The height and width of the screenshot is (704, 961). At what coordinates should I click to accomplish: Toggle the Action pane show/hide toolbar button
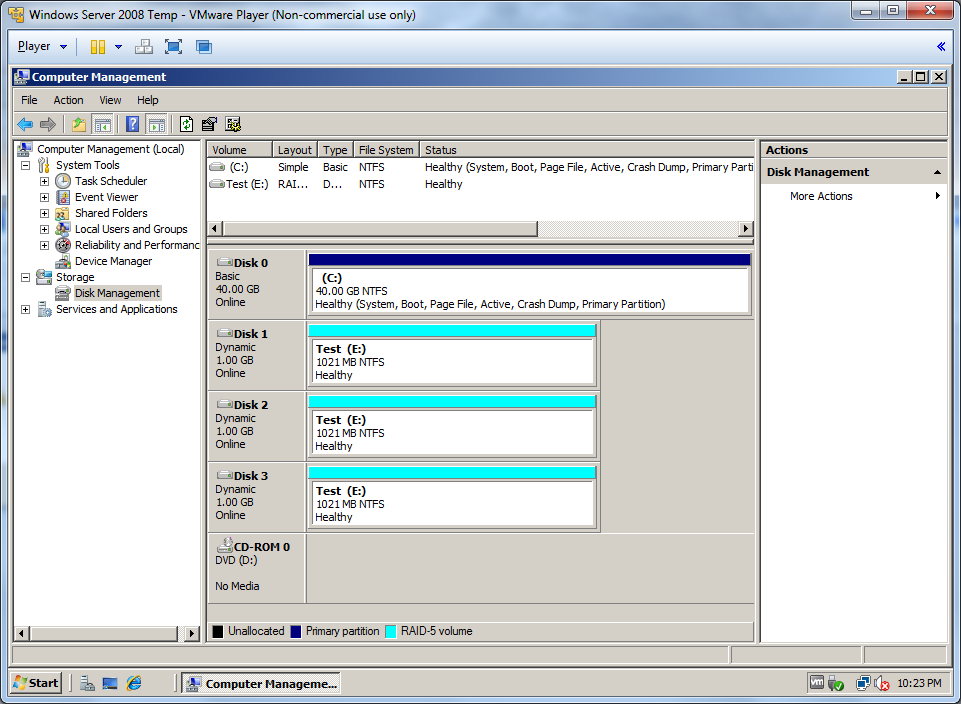pyautogui.click(x=157, y=124)
